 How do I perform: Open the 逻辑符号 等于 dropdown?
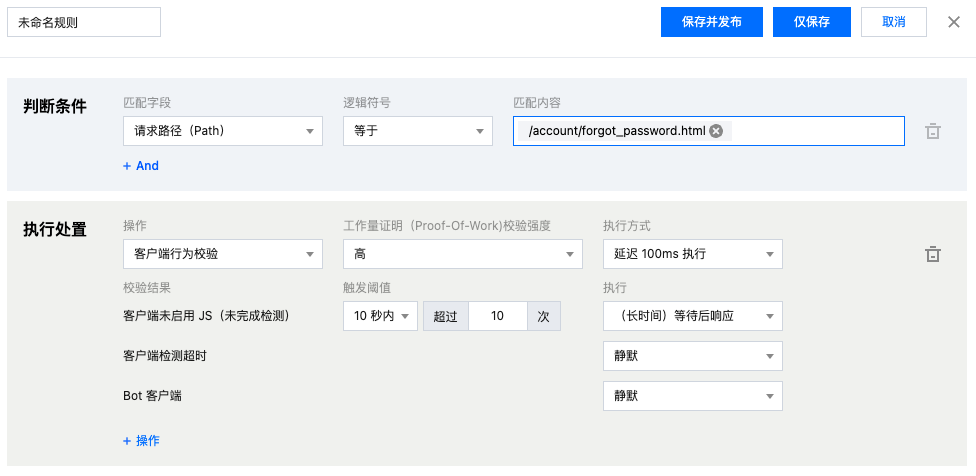(x=417, y=131)
